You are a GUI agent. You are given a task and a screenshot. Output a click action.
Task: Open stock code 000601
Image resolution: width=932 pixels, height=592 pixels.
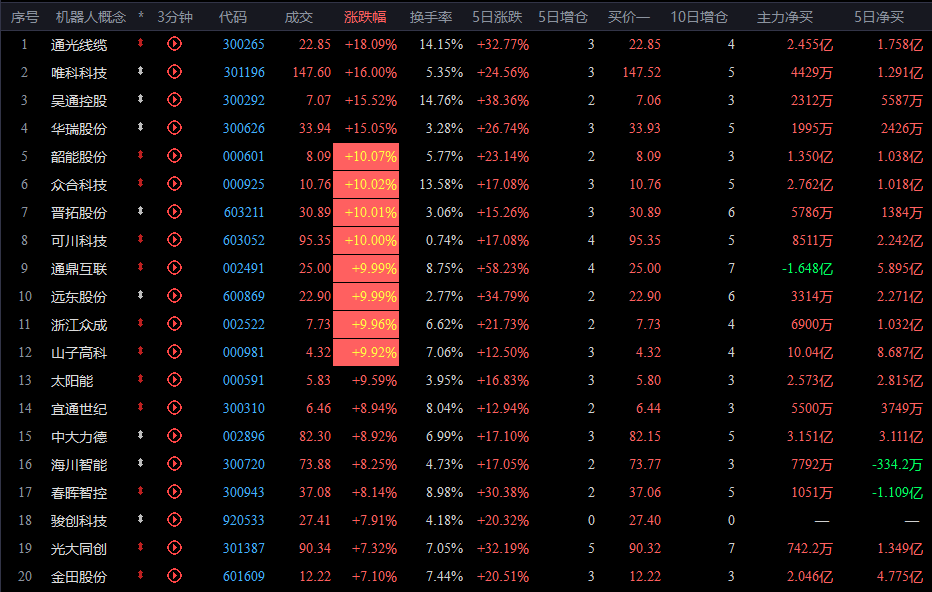pos(244,156)
